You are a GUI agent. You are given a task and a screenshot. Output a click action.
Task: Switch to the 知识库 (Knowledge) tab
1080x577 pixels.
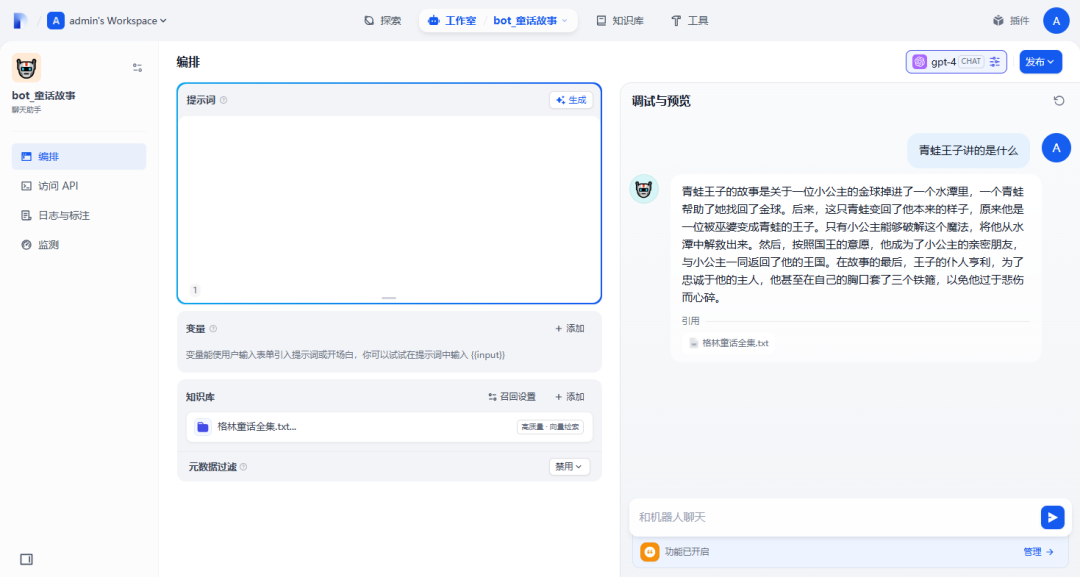[620, 21]
